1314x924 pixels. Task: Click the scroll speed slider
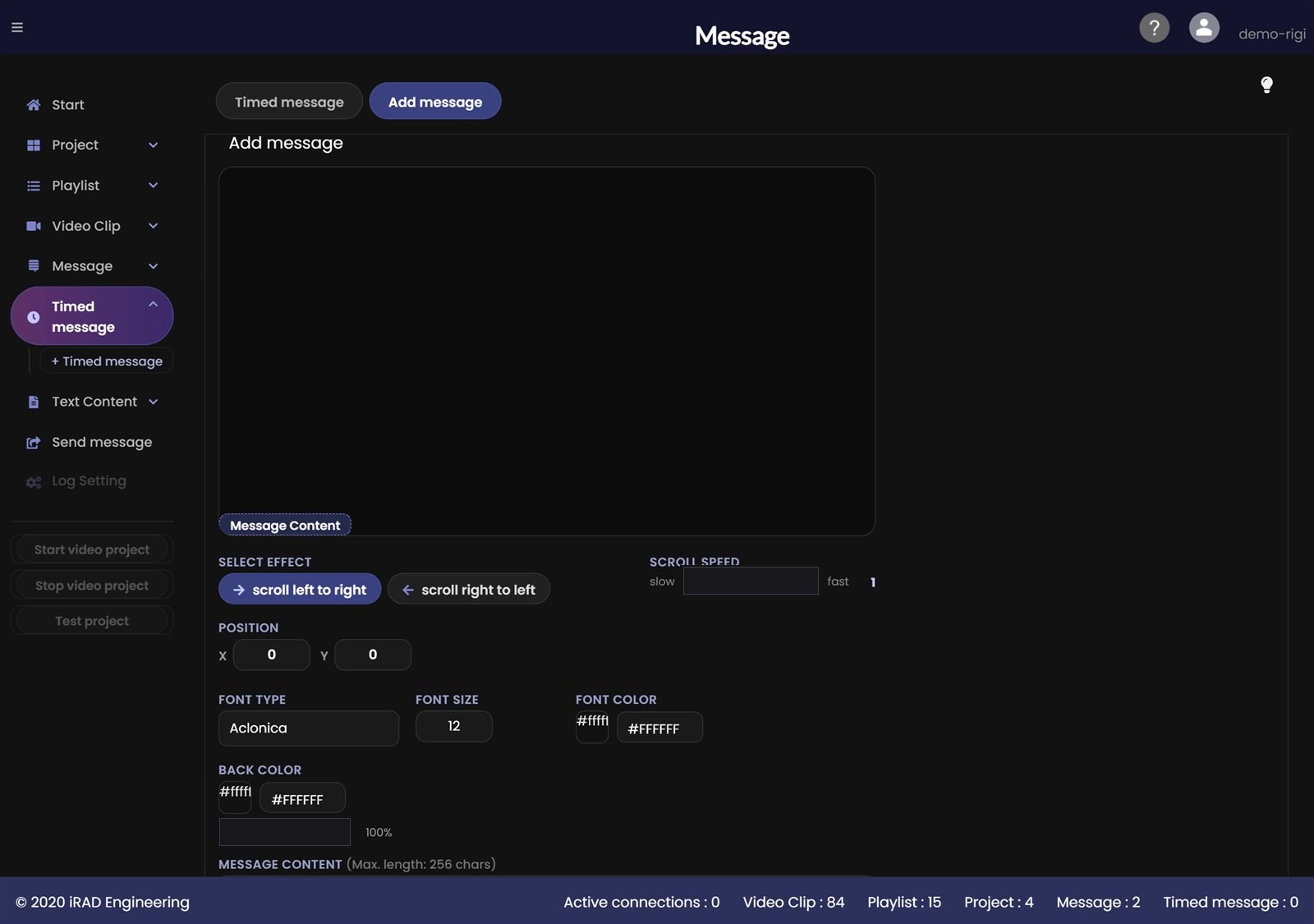click(x=751, y=581)
